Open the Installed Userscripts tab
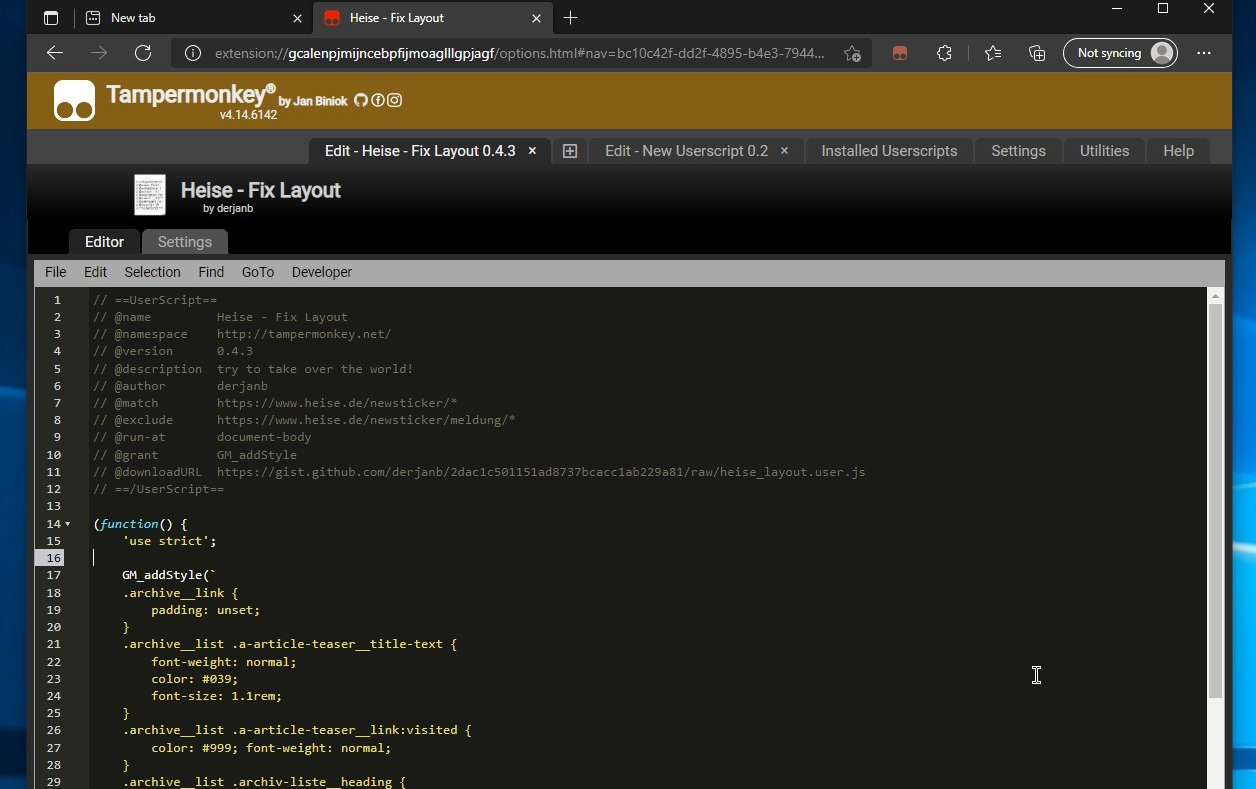 coord(889,151)
